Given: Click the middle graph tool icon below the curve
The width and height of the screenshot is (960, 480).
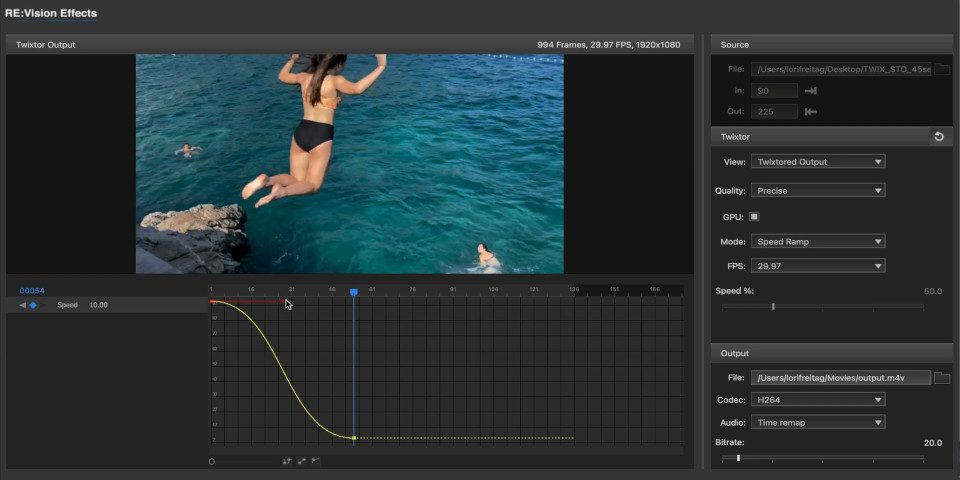Looking at the screenshot, I should tap(301, 461).
